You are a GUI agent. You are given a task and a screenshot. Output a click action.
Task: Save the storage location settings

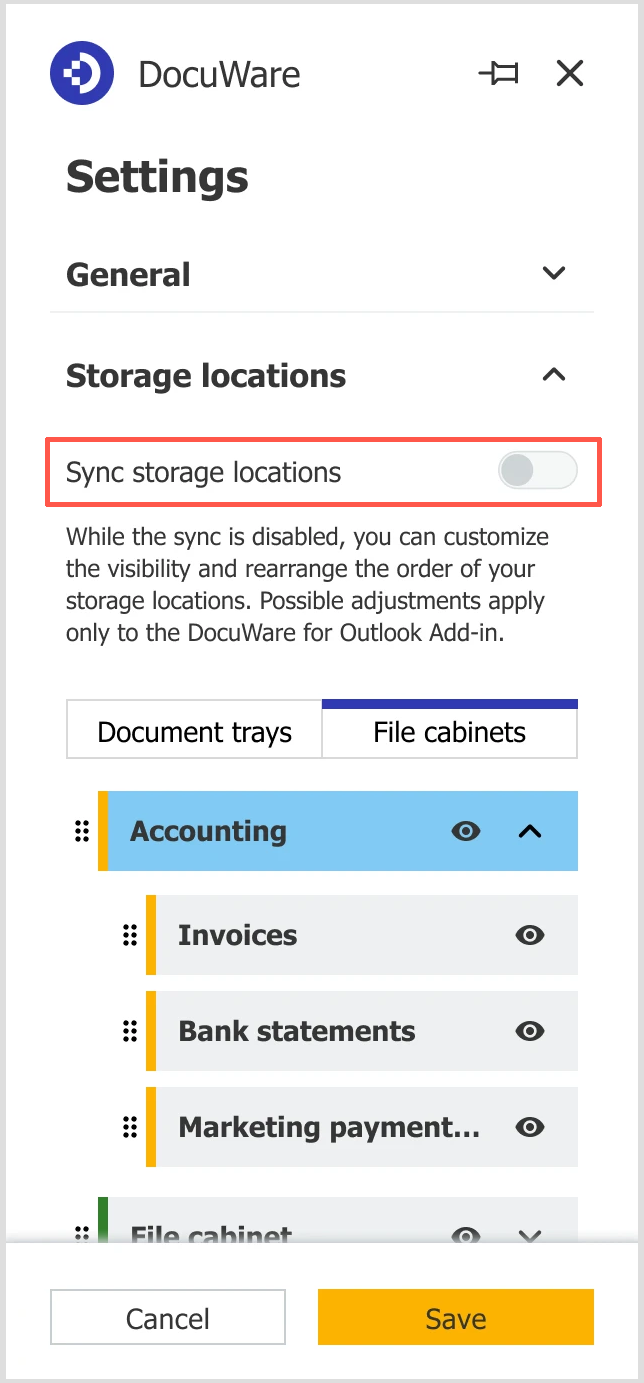click(455, 1317)
